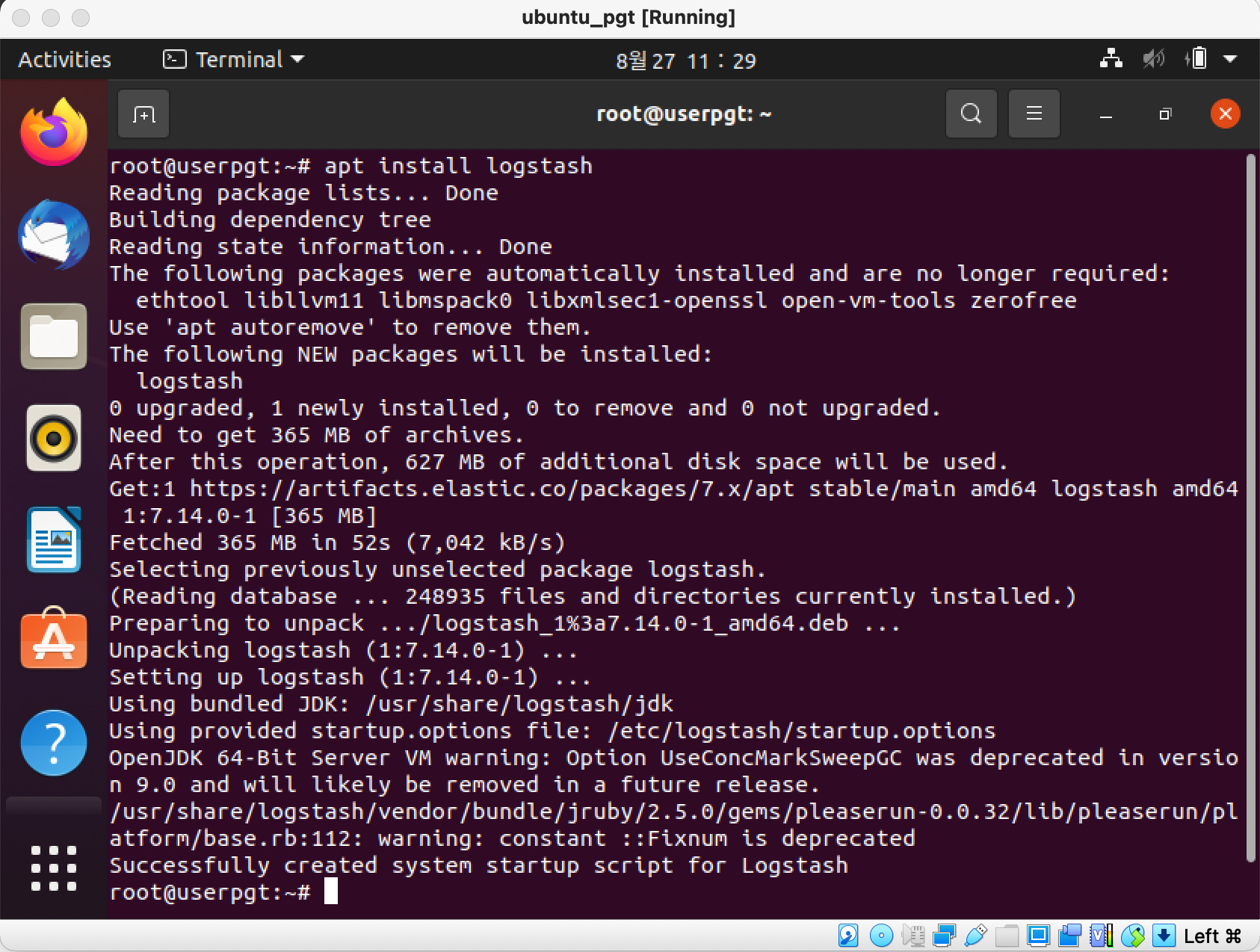Click the 'apt install logstash' command line
The width and height of the screenshot is (1260, 952).
coord(458,166)
